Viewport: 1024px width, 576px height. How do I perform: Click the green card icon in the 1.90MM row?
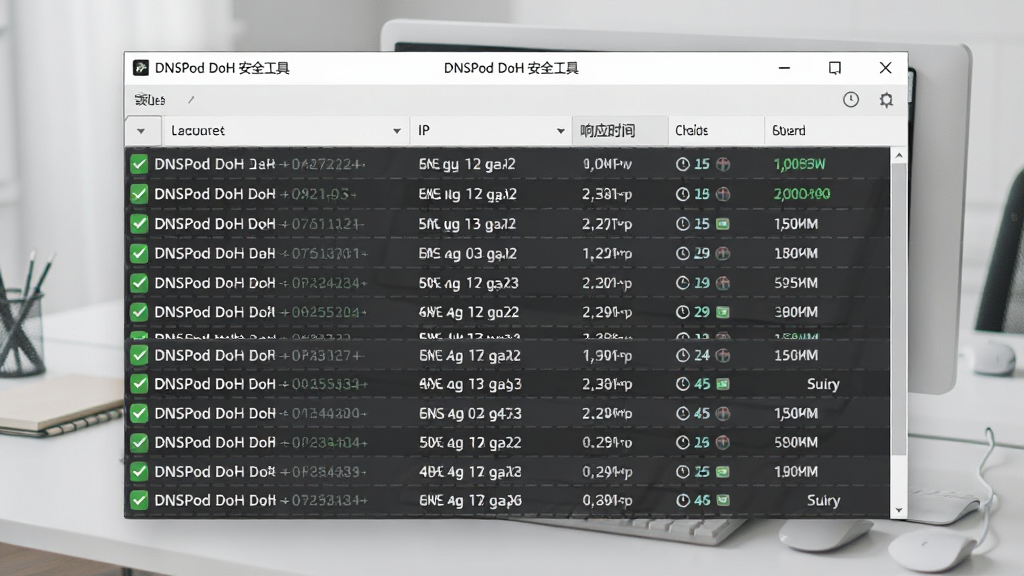(723, 472)
